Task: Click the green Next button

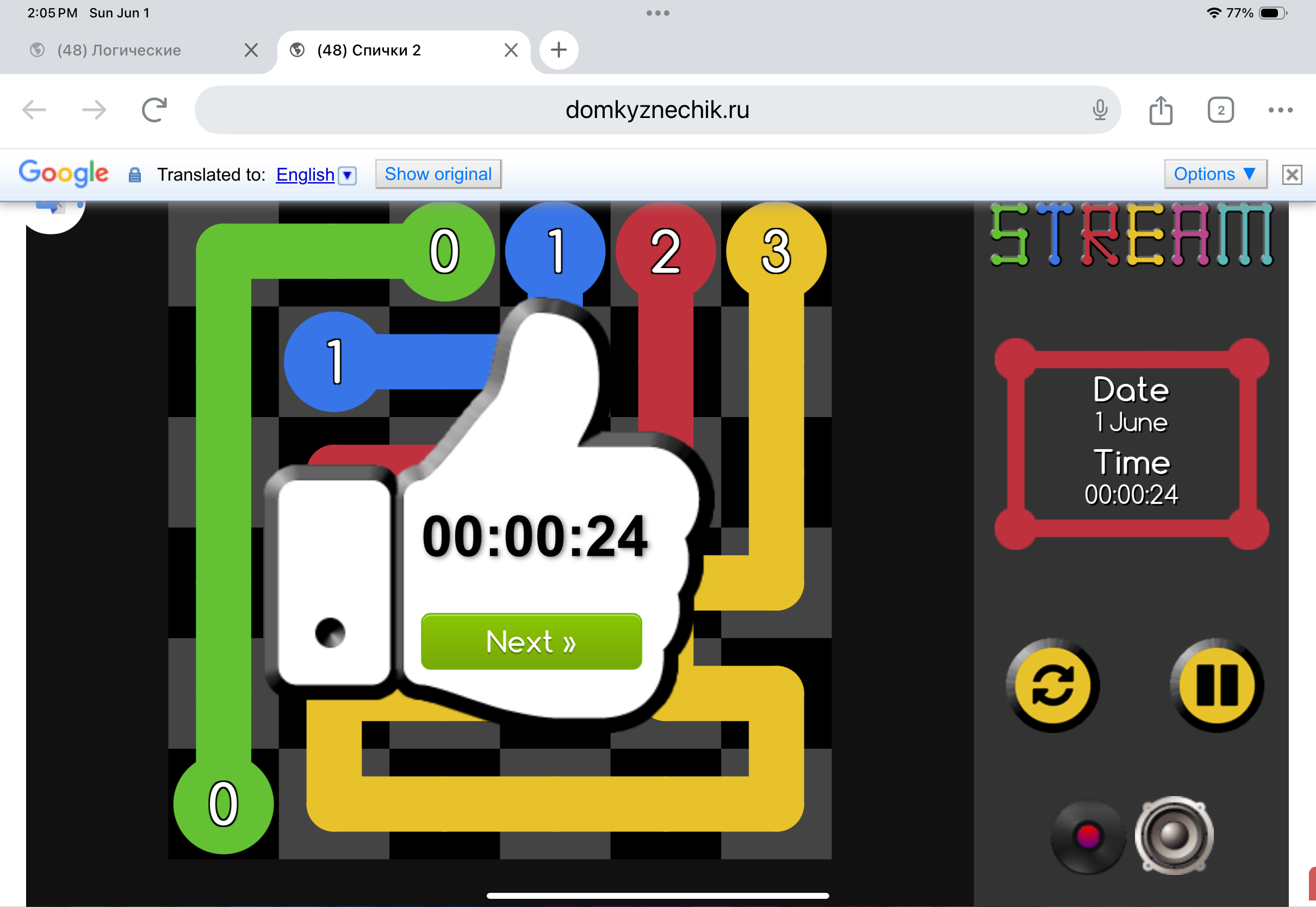Action: tap(531, 641)
